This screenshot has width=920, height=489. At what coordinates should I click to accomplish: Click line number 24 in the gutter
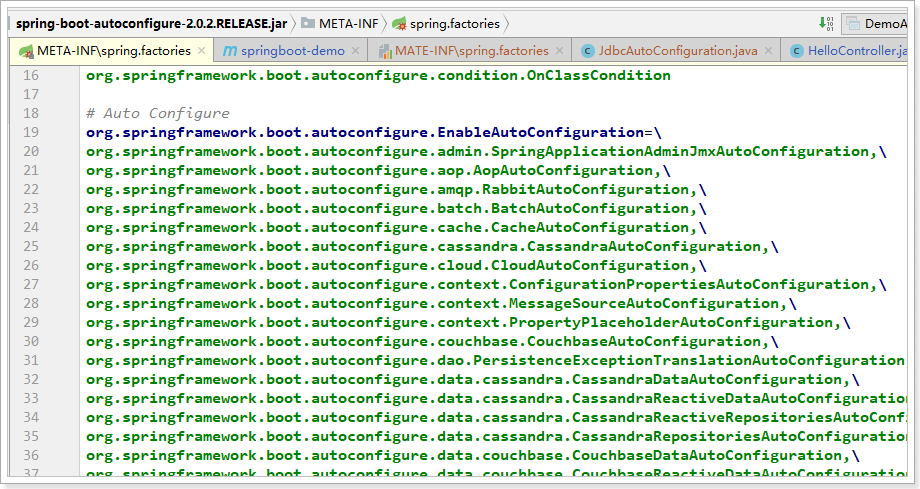tap(30, 228)
